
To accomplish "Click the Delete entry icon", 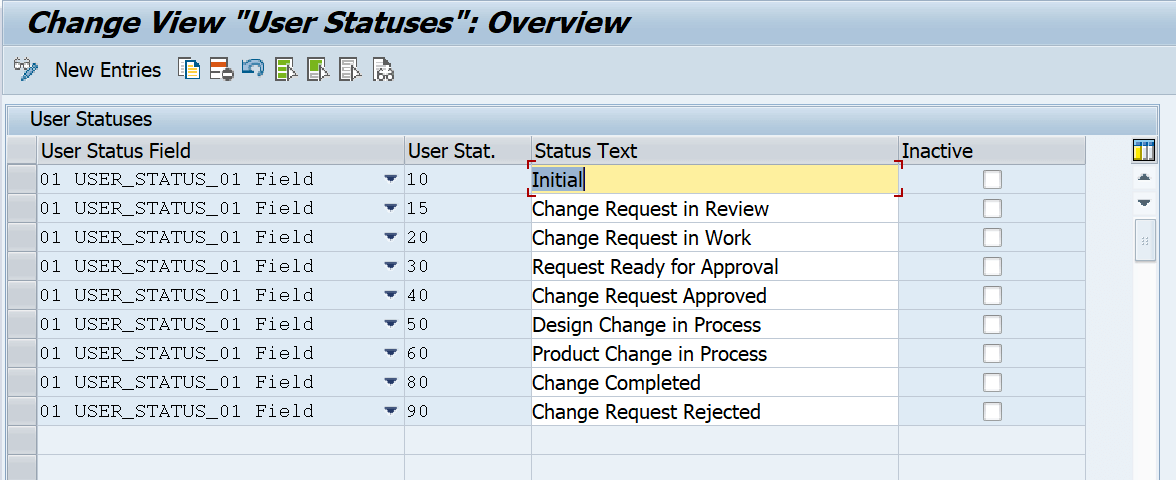I will (221, 69).
